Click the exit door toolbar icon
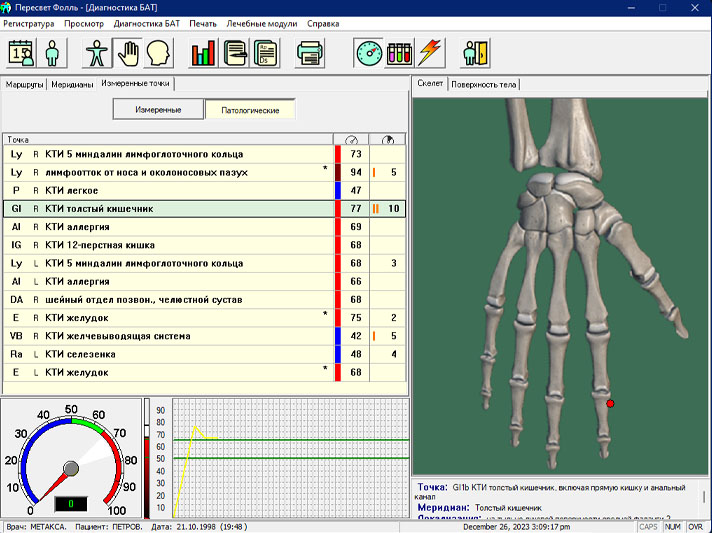The image size is (712, 533). (x=475, y=51)
